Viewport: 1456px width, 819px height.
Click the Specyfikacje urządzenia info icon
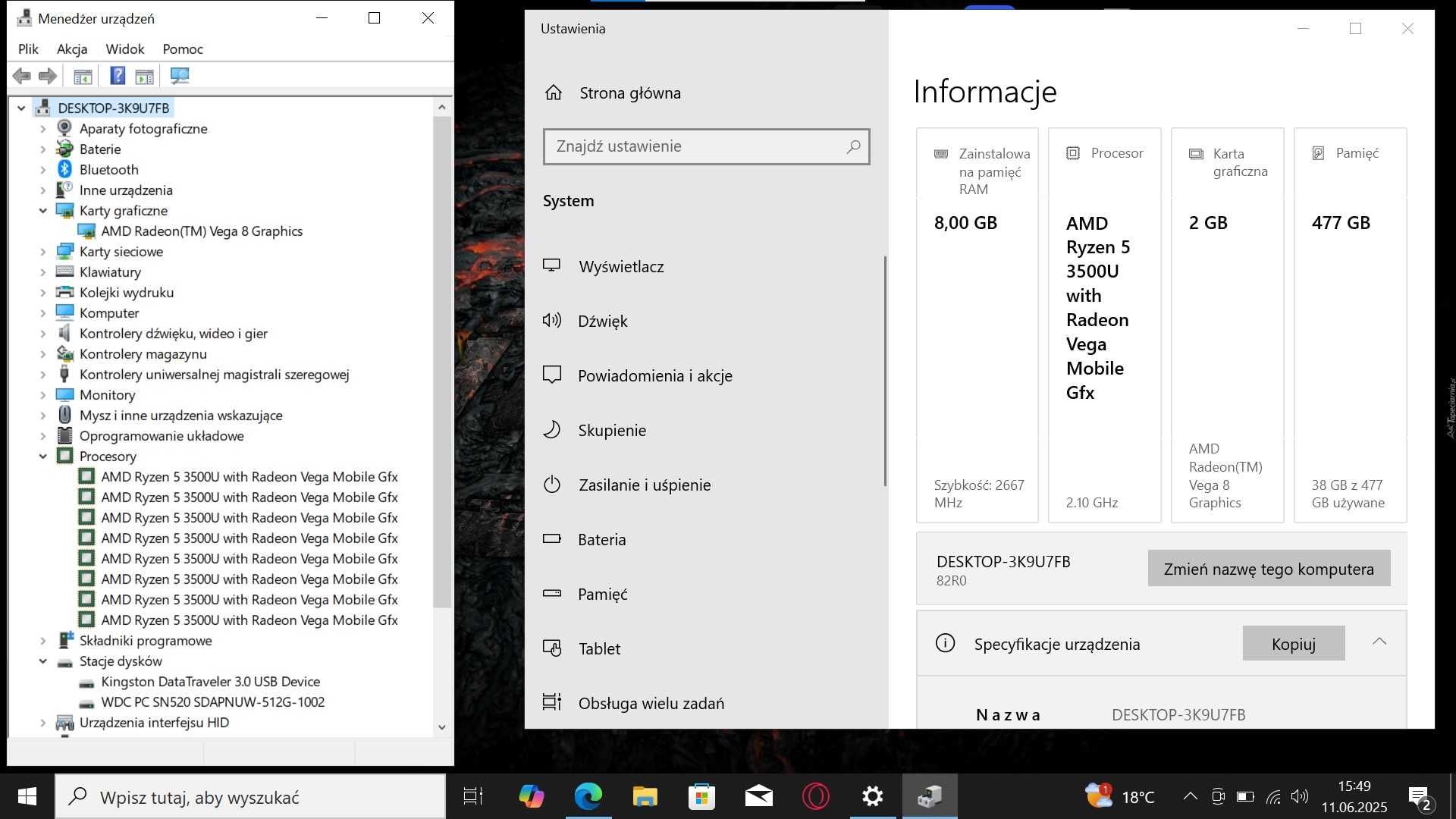coord(945,643)
